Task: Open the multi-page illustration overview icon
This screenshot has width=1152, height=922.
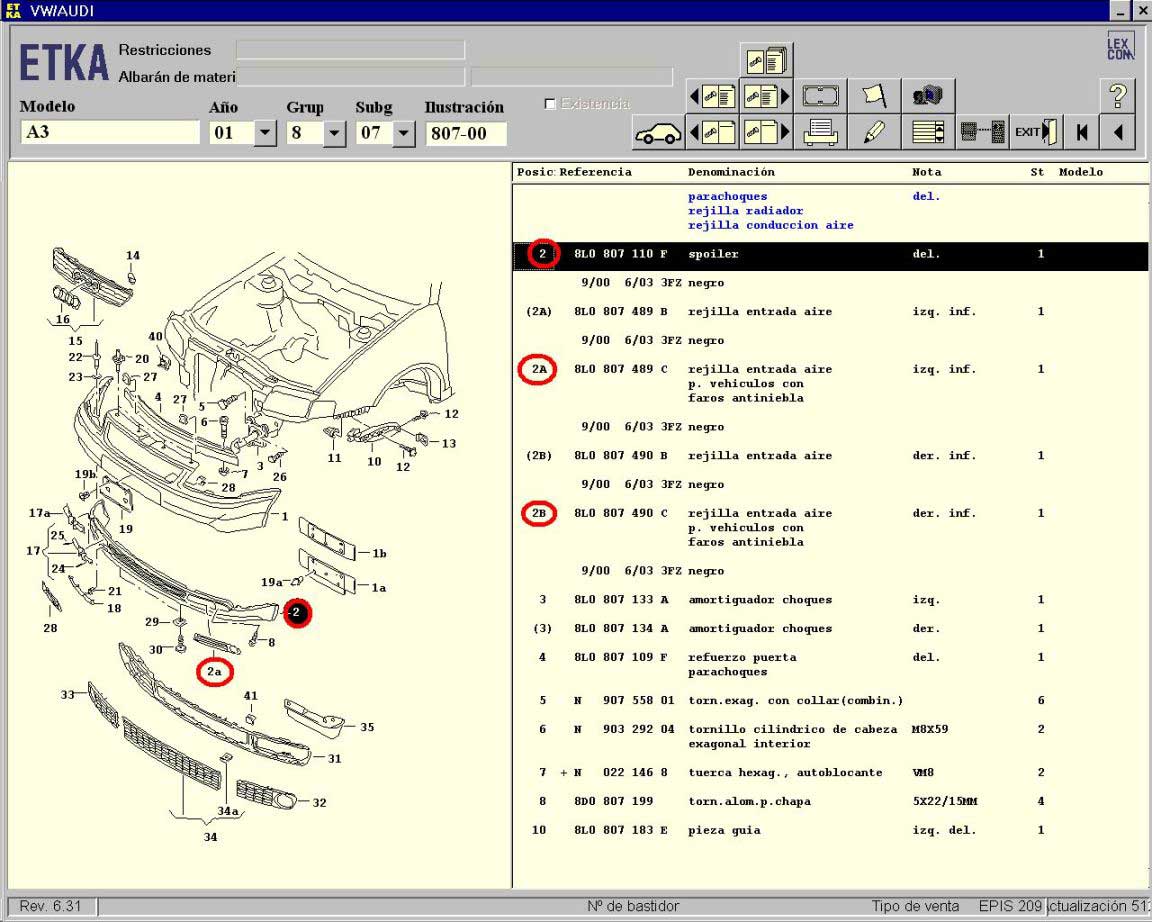Action: click(766, 60)
